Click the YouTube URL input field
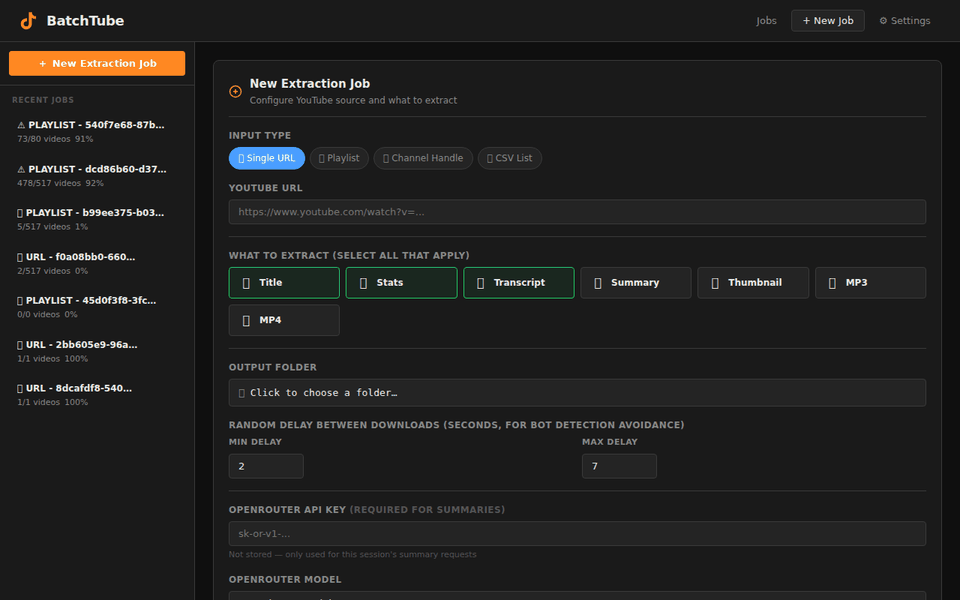The image size is (960, 600). pyautogui.click(x=576, y=211)
